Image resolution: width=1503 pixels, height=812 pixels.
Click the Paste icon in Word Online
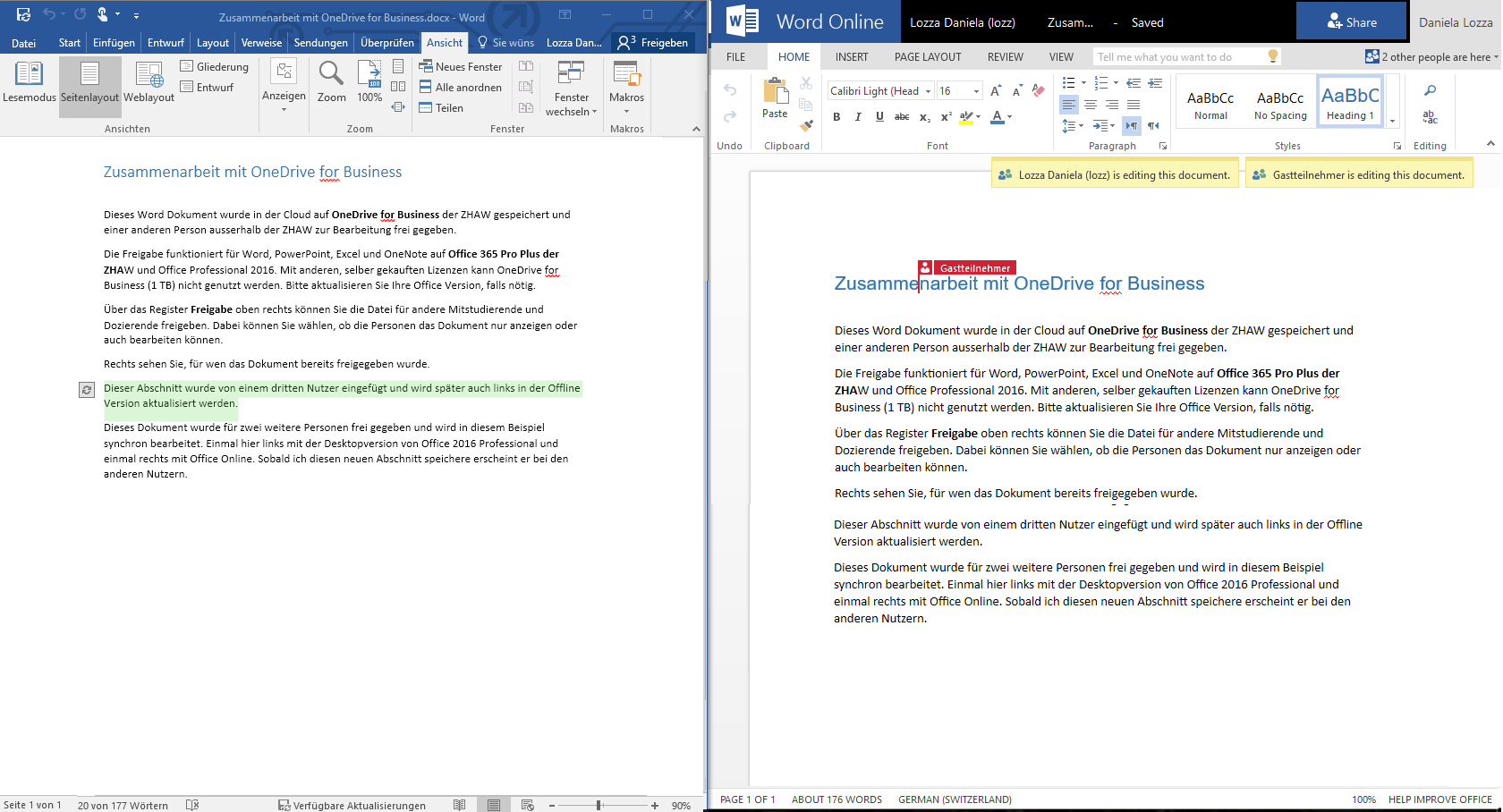tap(775, 98)
